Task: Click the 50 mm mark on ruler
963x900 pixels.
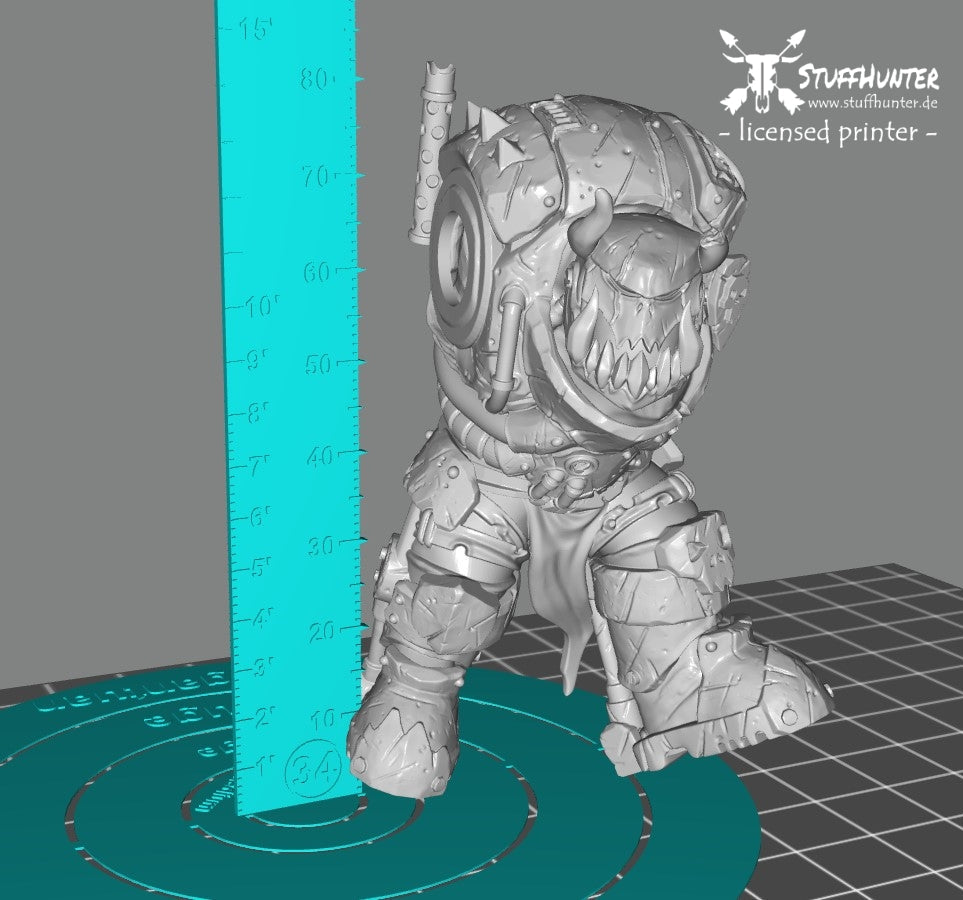Action: pyautogui.click(x=318, y=364)
